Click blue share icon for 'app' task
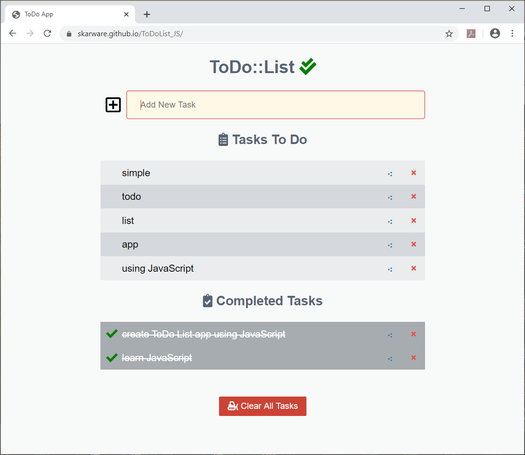Viewport: 525px width, 455px height. (x=390, y=245)
